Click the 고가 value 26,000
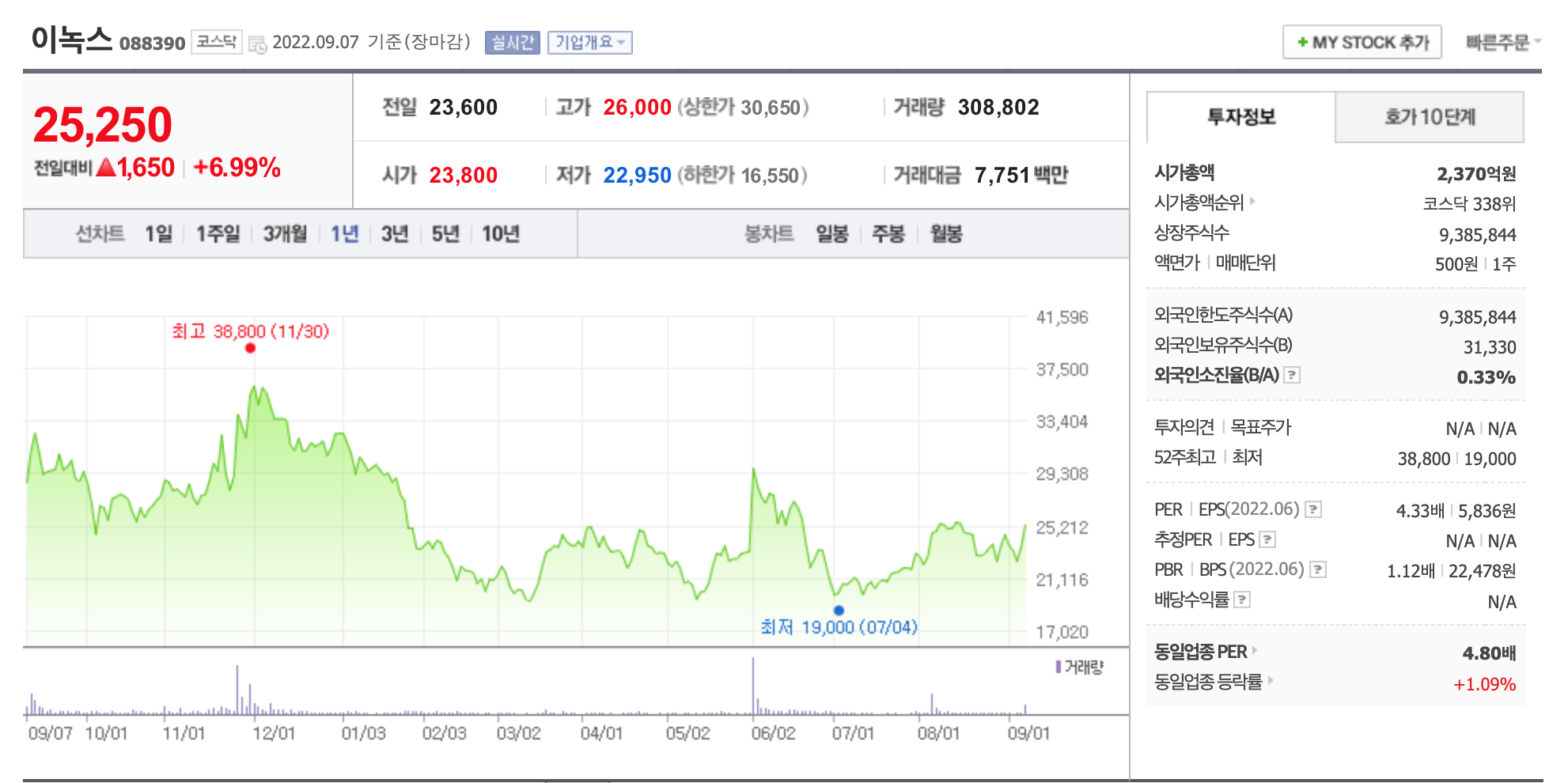The width and height of the screenshot is (1568, 783). pos(637,108)
